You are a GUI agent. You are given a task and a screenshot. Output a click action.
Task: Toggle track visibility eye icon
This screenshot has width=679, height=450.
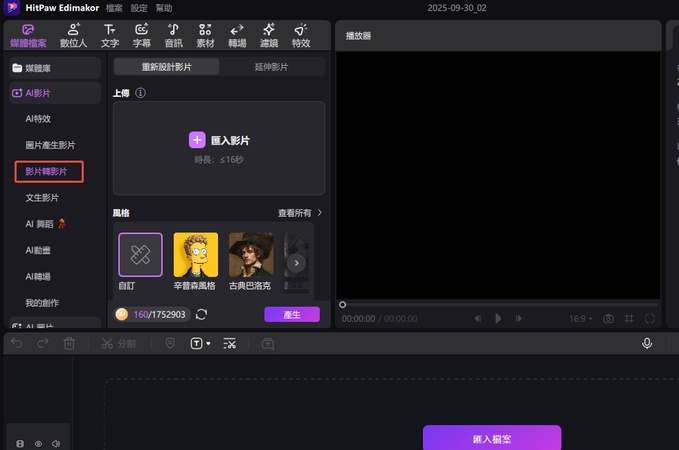click(x=38, y=443)
